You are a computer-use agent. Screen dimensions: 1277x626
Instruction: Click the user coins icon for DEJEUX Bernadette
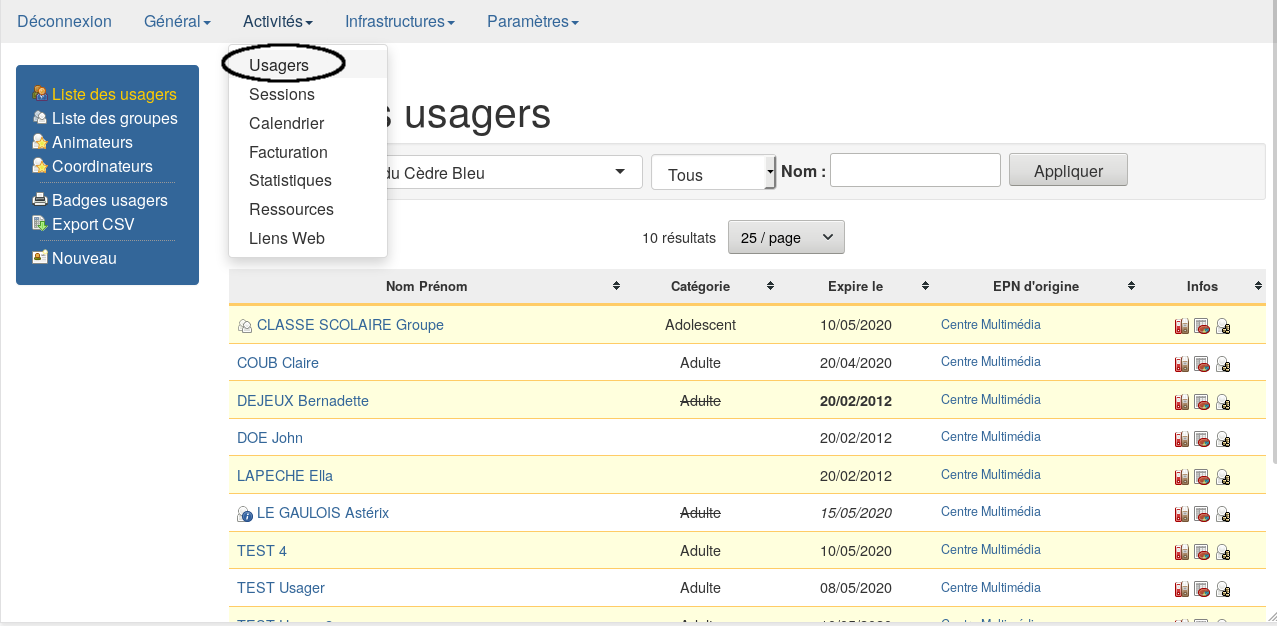[1223, 402]
